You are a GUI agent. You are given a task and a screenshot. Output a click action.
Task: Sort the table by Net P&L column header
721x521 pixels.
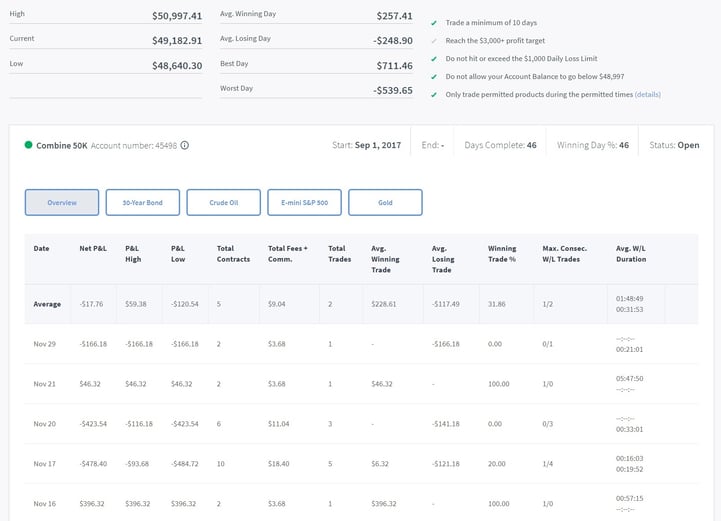(95, 248)
